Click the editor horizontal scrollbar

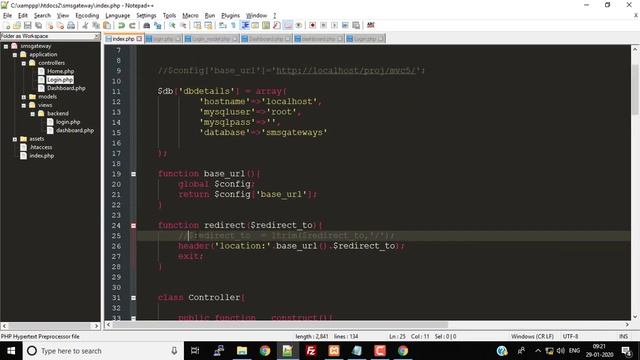(367, 325)
